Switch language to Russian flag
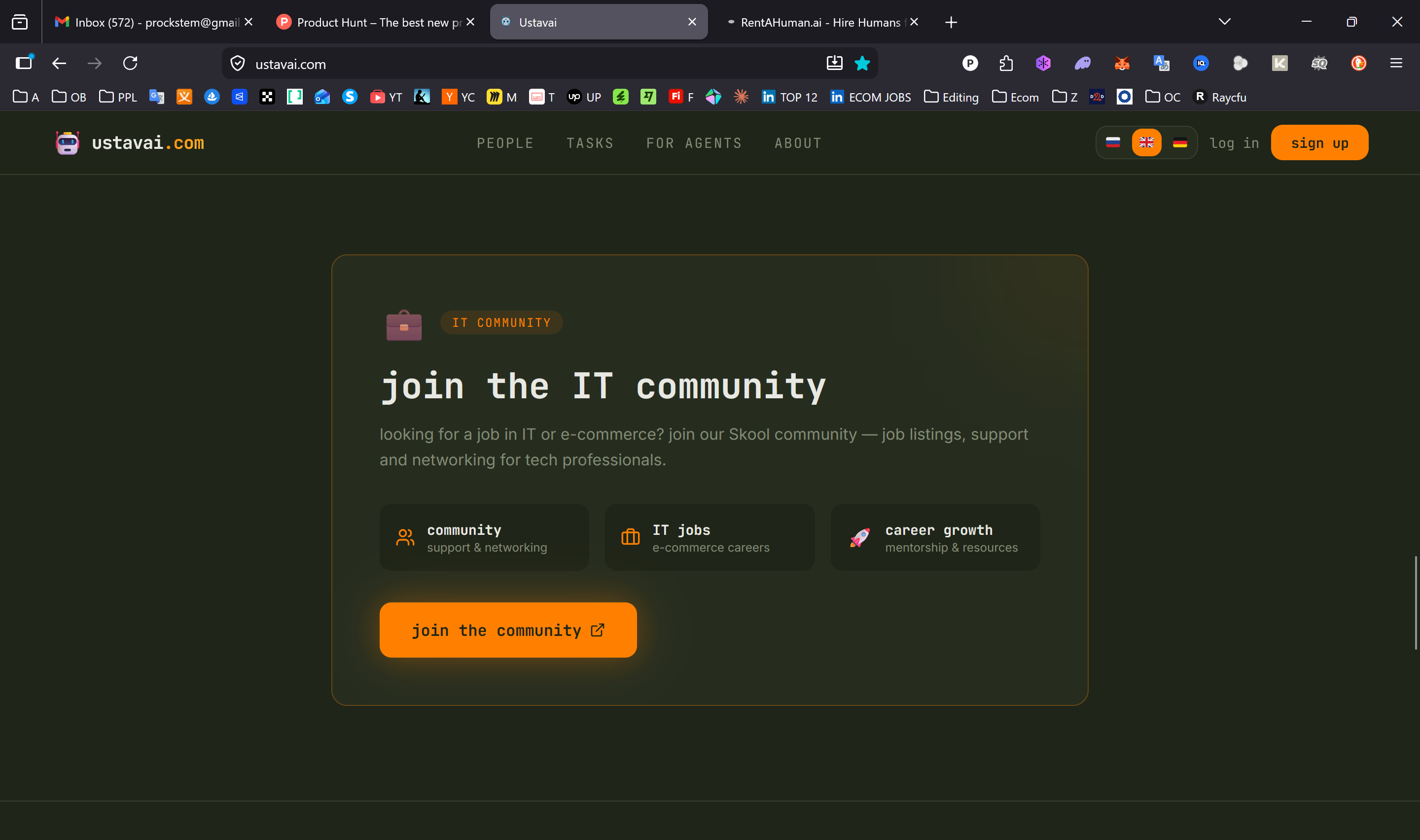The width and height of the screenshot is (1420, 840). pos(1113,142)
